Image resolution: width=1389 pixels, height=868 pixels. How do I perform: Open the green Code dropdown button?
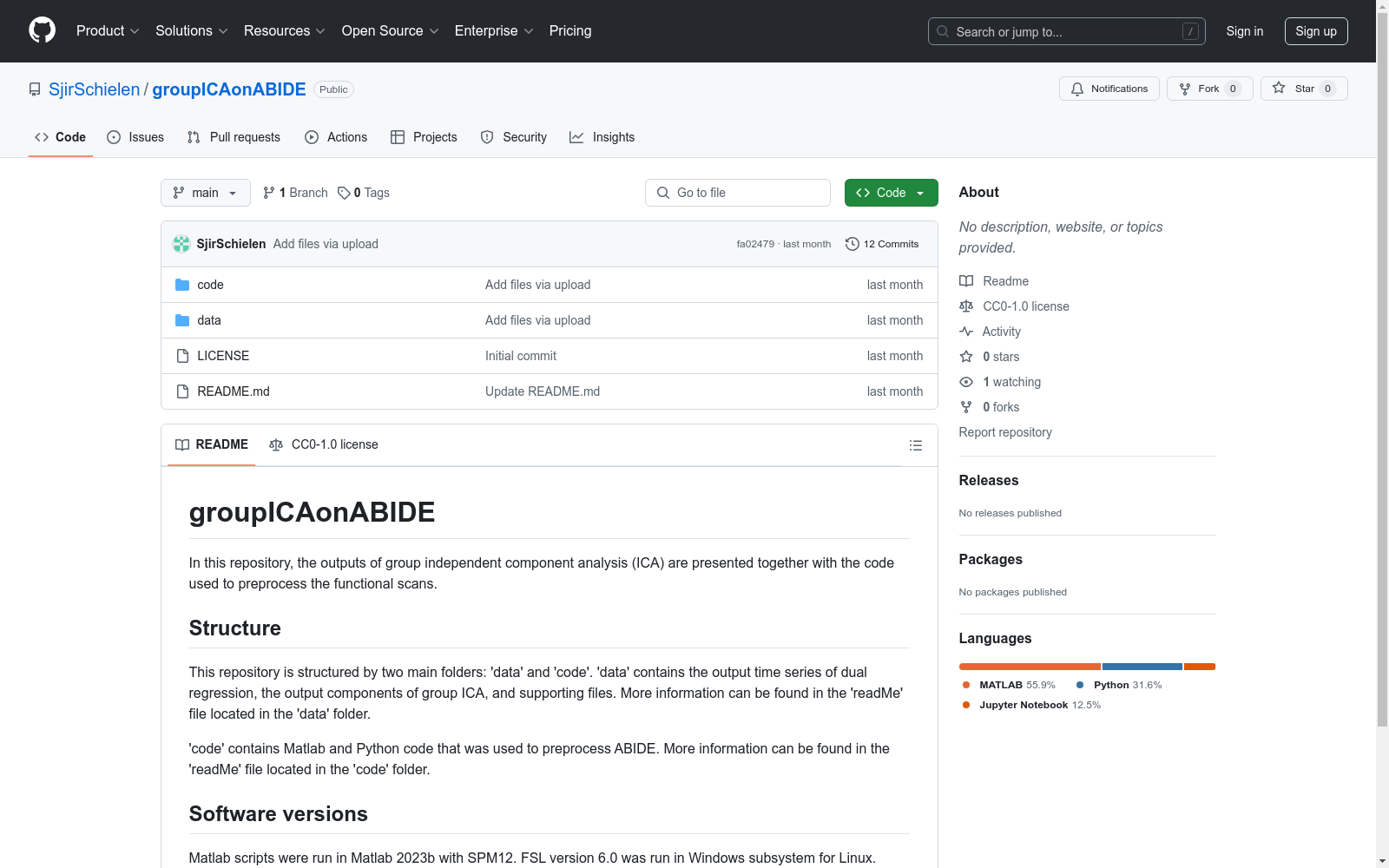(891, 193)
